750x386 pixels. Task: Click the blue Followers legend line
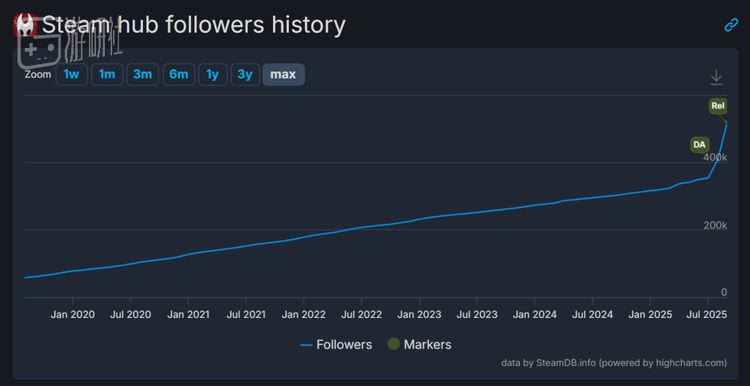[307, 345]
